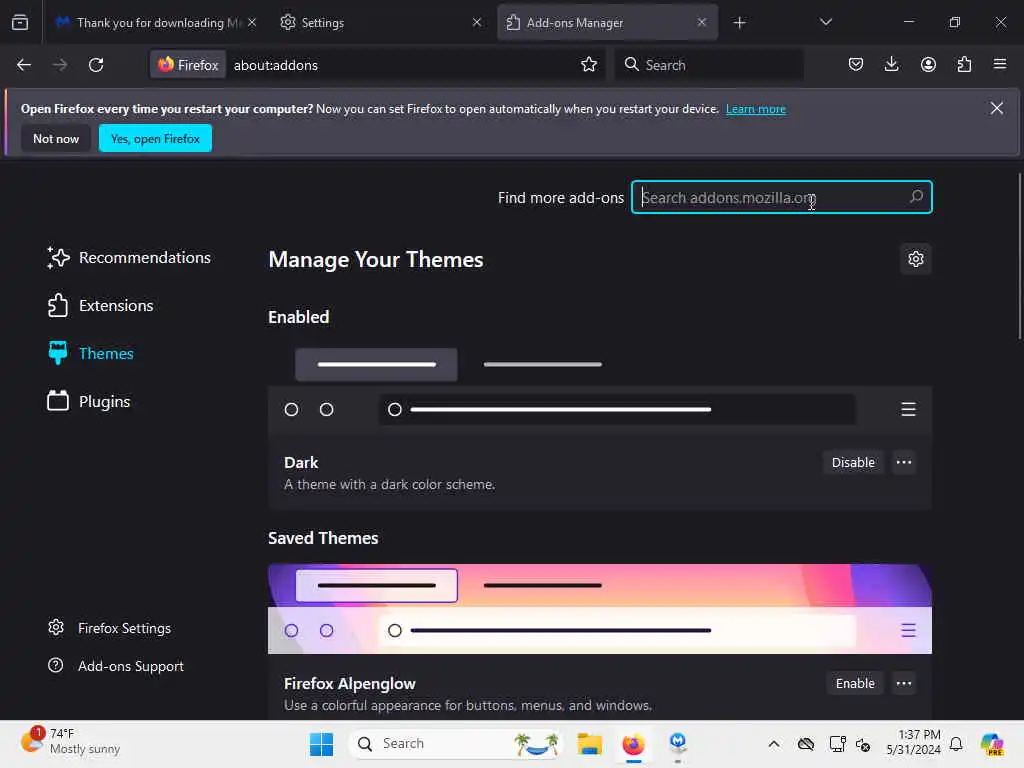
Task: Open a new tab with plus button
Action: pos(739,23)
